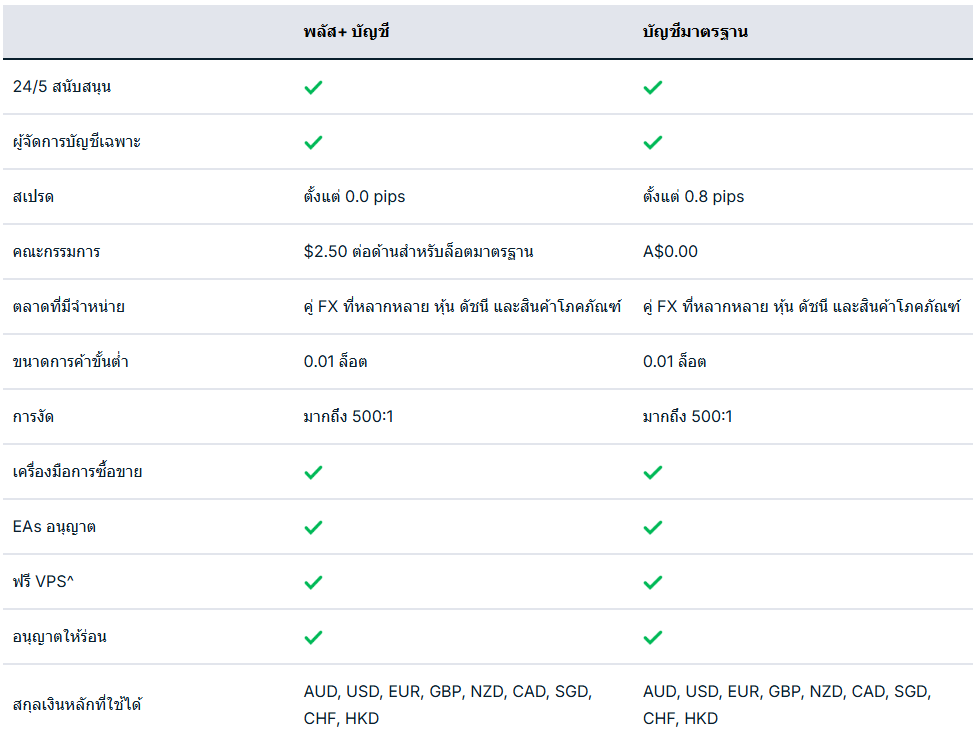Select the พลัส+ บัญชี column header
977x744 pixels.
coord(346,32)
